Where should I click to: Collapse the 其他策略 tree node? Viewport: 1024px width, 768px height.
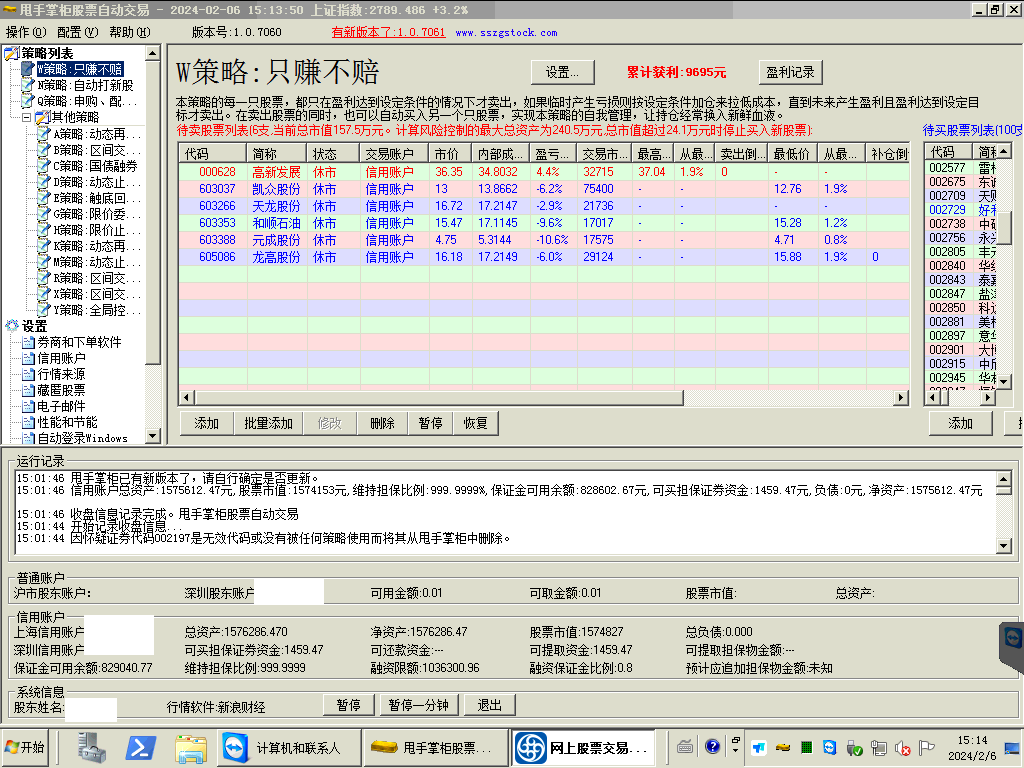[27, 117]
